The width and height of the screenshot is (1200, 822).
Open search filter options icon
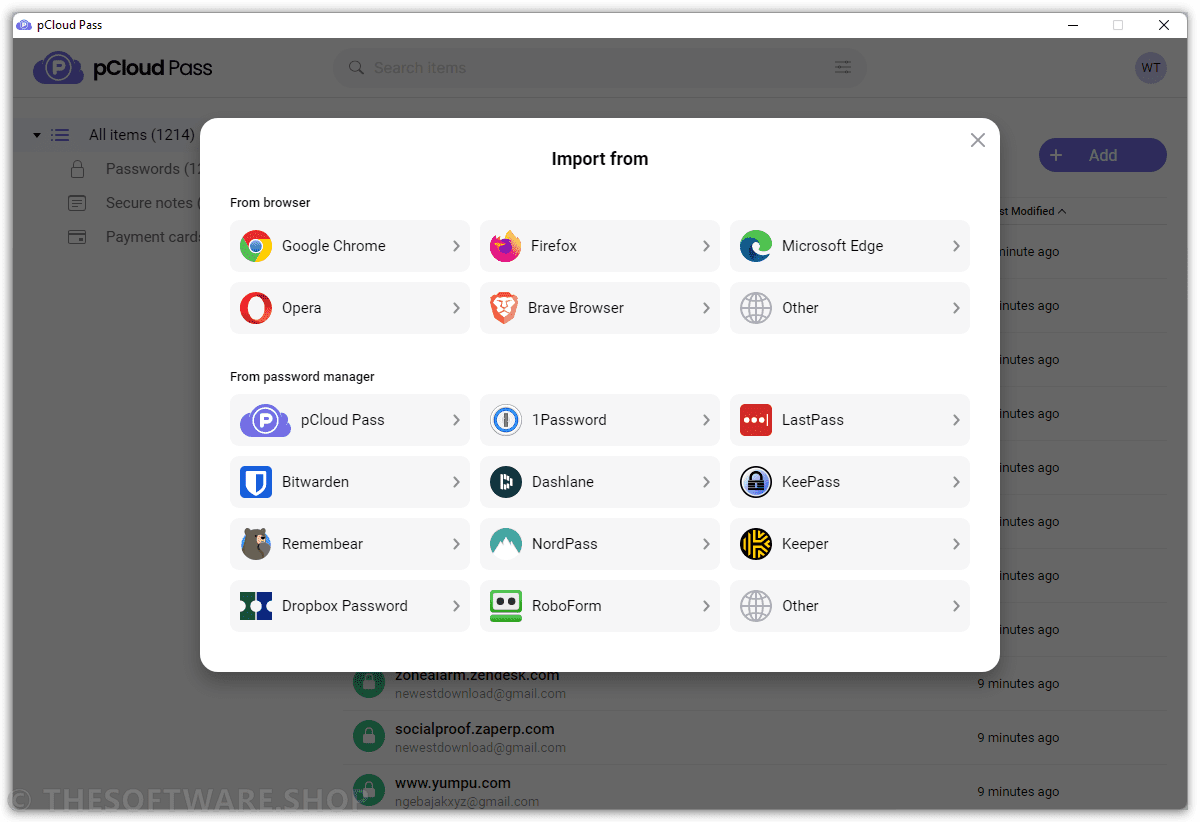click(843, 68)
